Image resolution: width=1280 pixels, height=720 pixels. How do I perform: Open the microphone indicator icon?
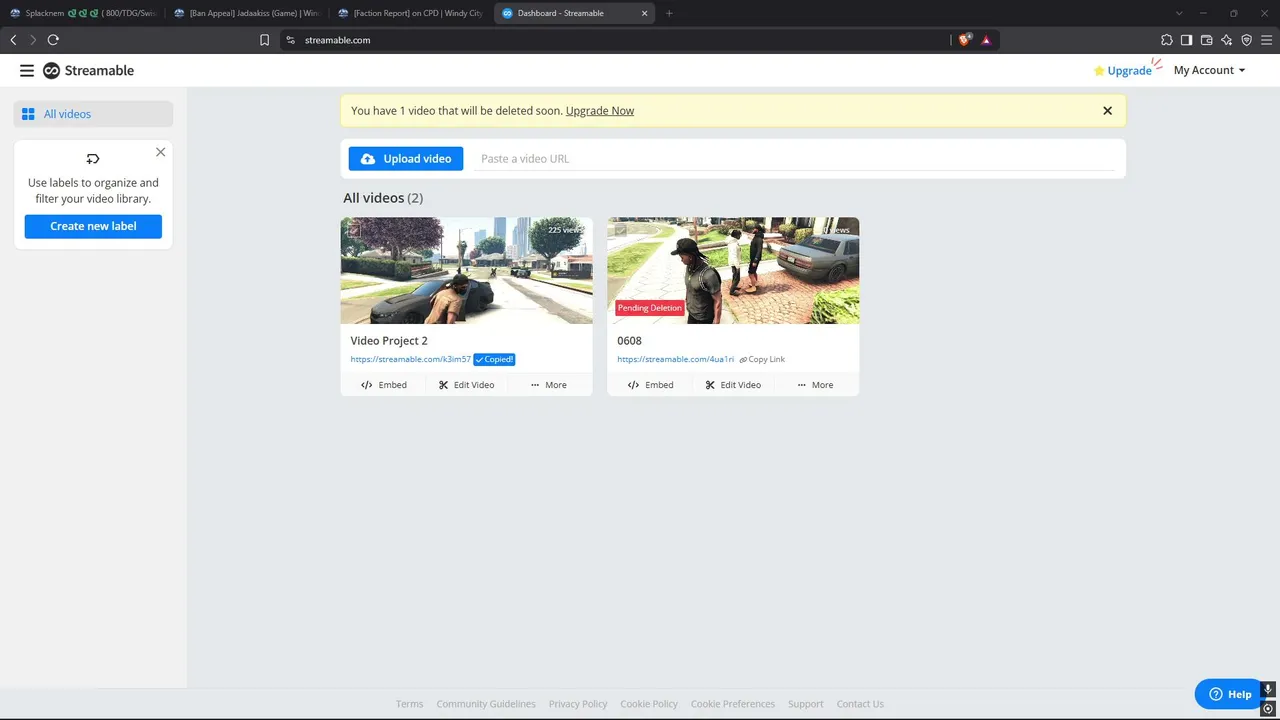(x=1268, y=690)
